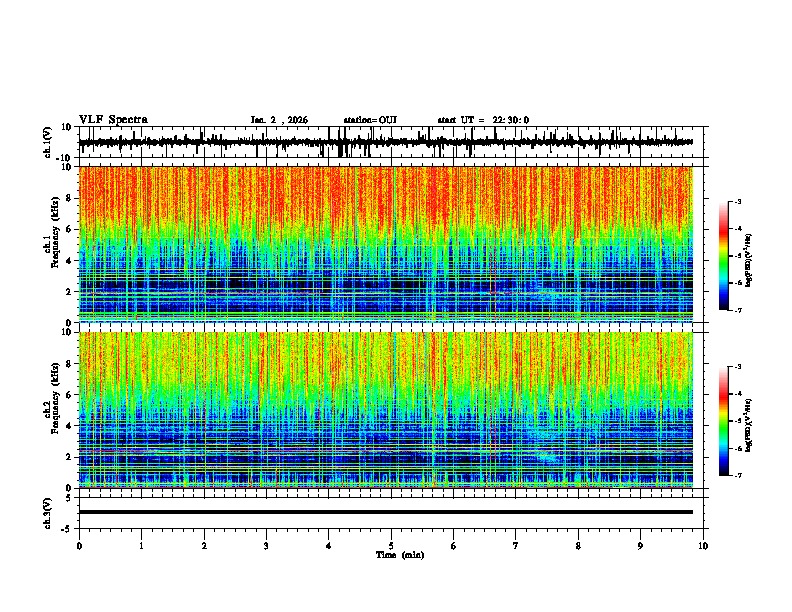Click the "station=OUJ" label
Image resolution: width=792 pixels, height=612 pixels.
(370, 120)
